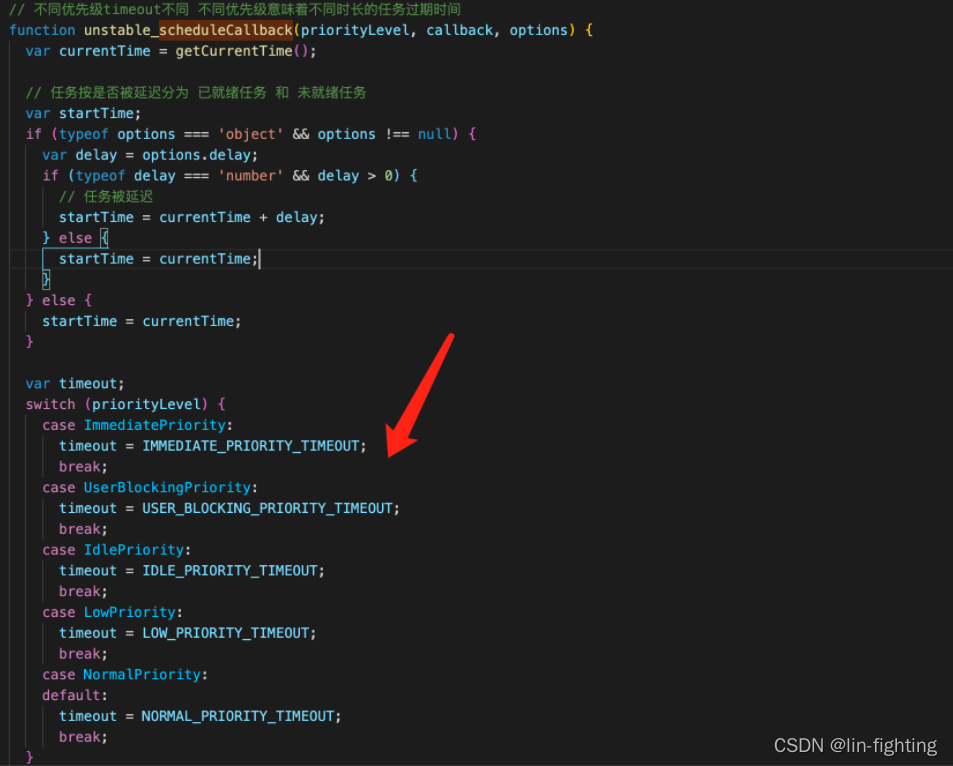953x766 pixels.
Task: Click 'options.delay' in the delay assignment
Action: 196,155
